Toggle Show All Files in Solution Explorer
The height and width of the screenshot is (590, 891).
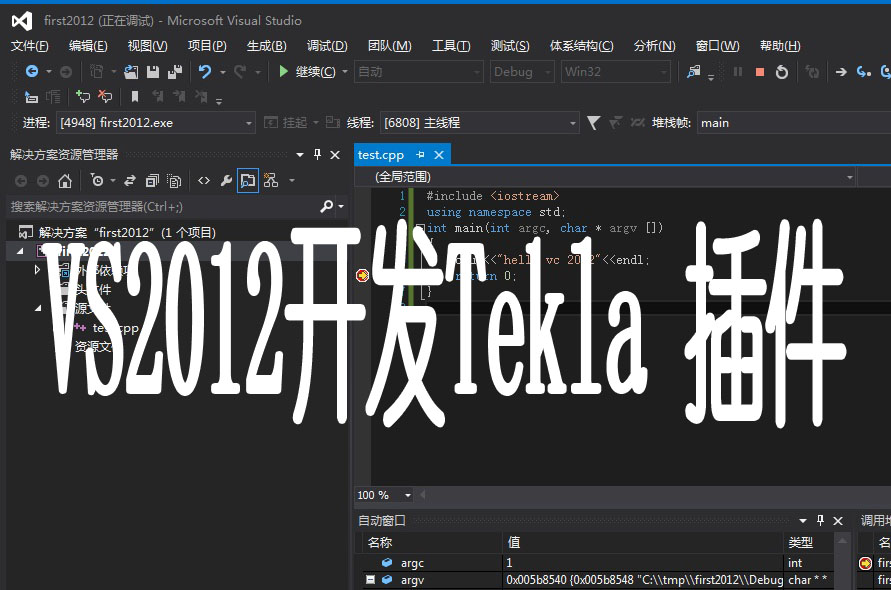[174, 181]
